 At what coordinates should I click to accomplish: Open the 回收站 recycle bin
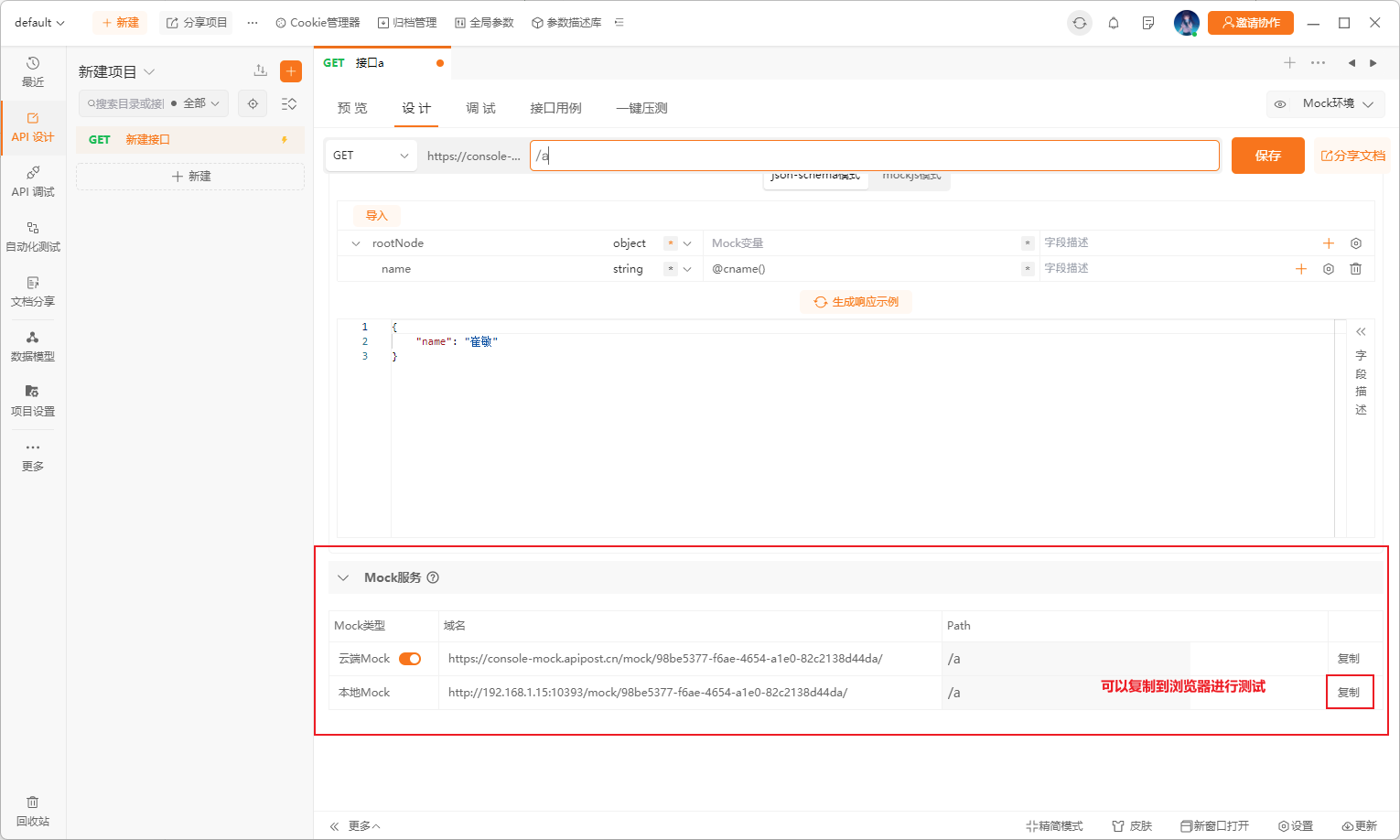point(33,811)
